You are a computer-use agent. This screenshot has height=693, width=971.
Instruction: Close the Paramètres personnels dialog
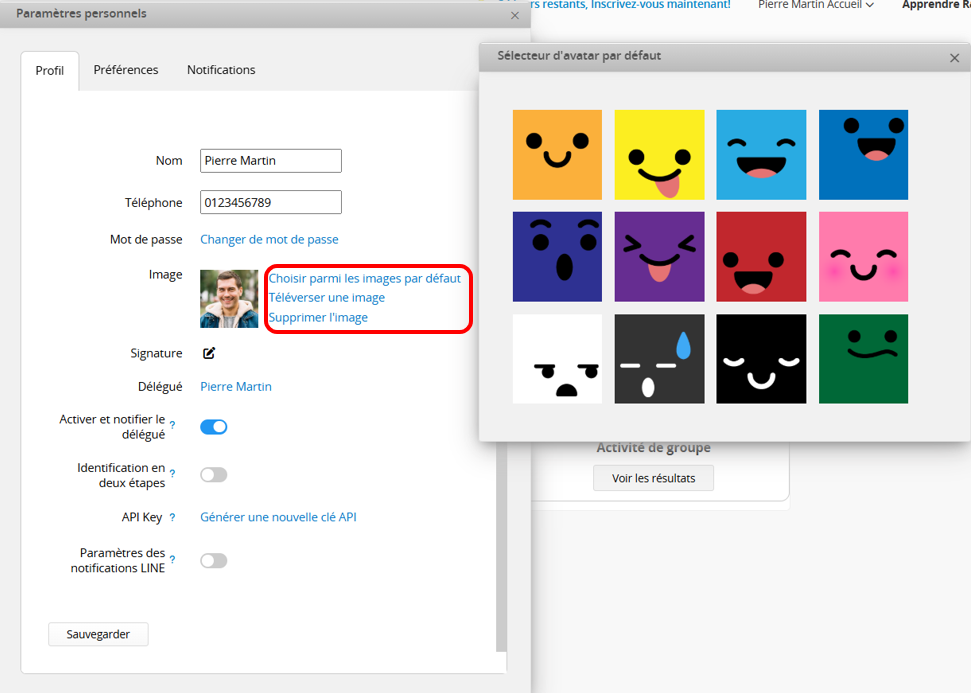[x=515, y=15]
